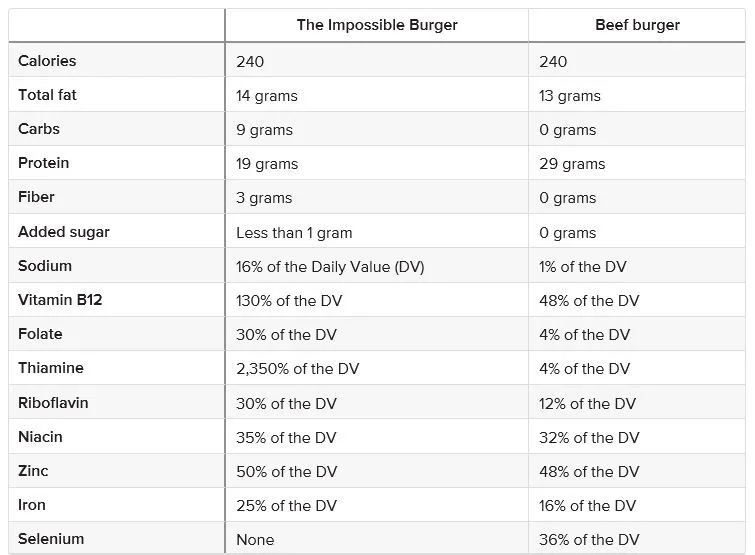Click the Folate row label

[40, 334]
